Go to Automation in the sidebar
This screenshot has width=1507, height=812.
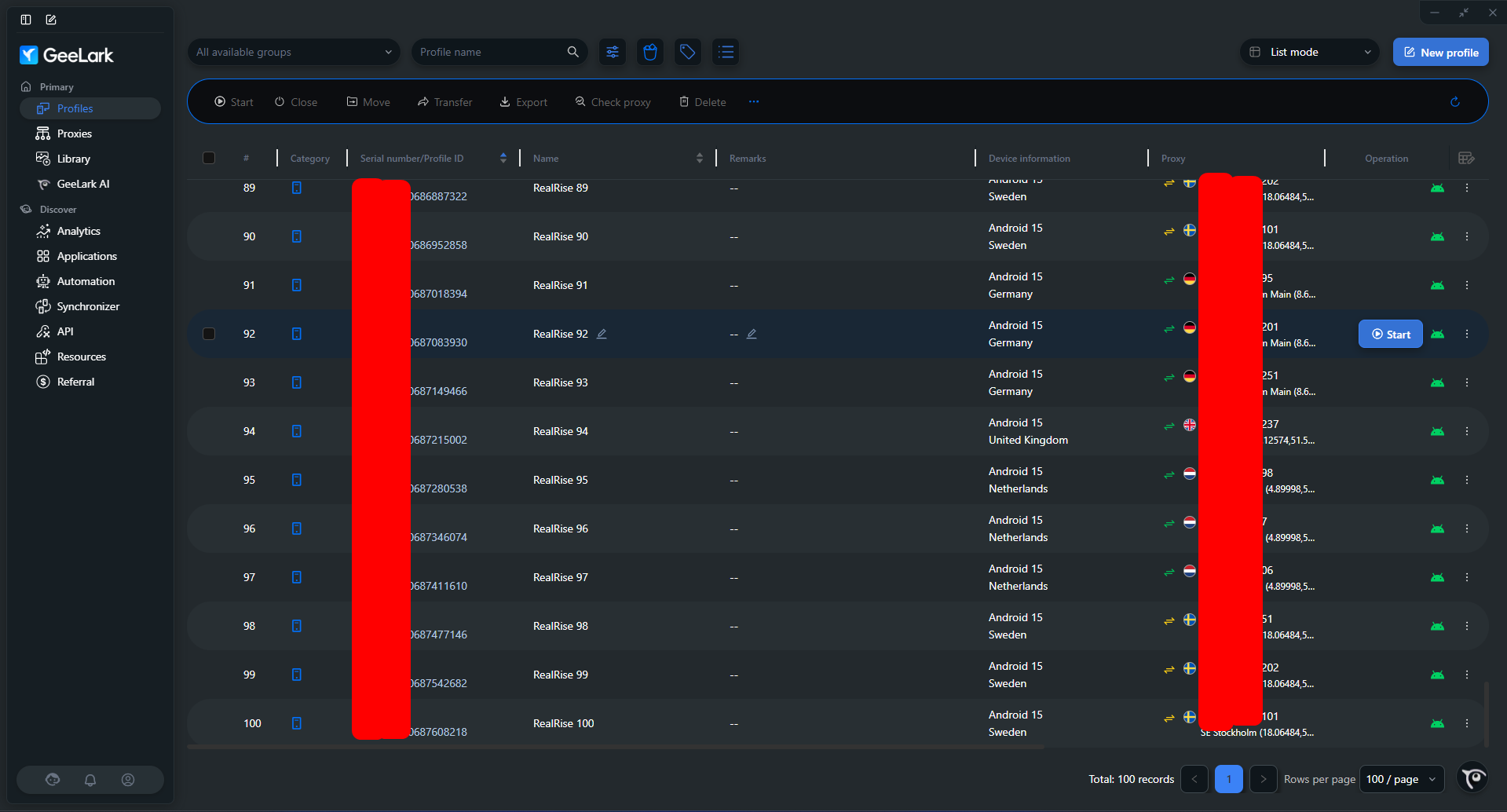pos(86,281)
